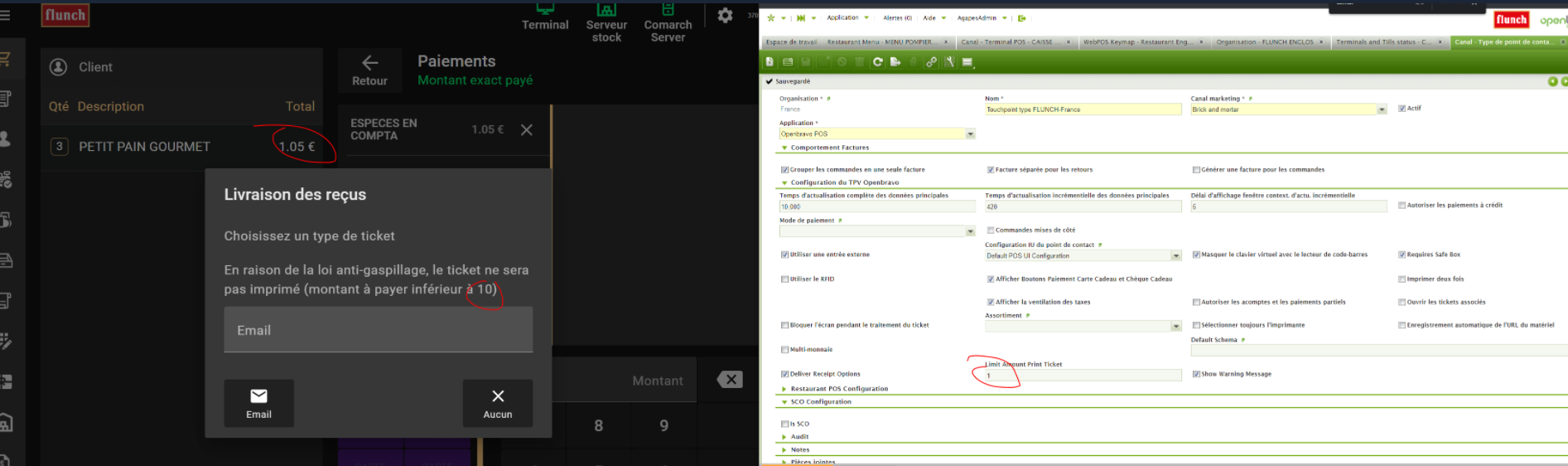Click keypad digit 8
Image resolution: width=1568 pixels, height=466 pixels.
(x=598, y=425)
